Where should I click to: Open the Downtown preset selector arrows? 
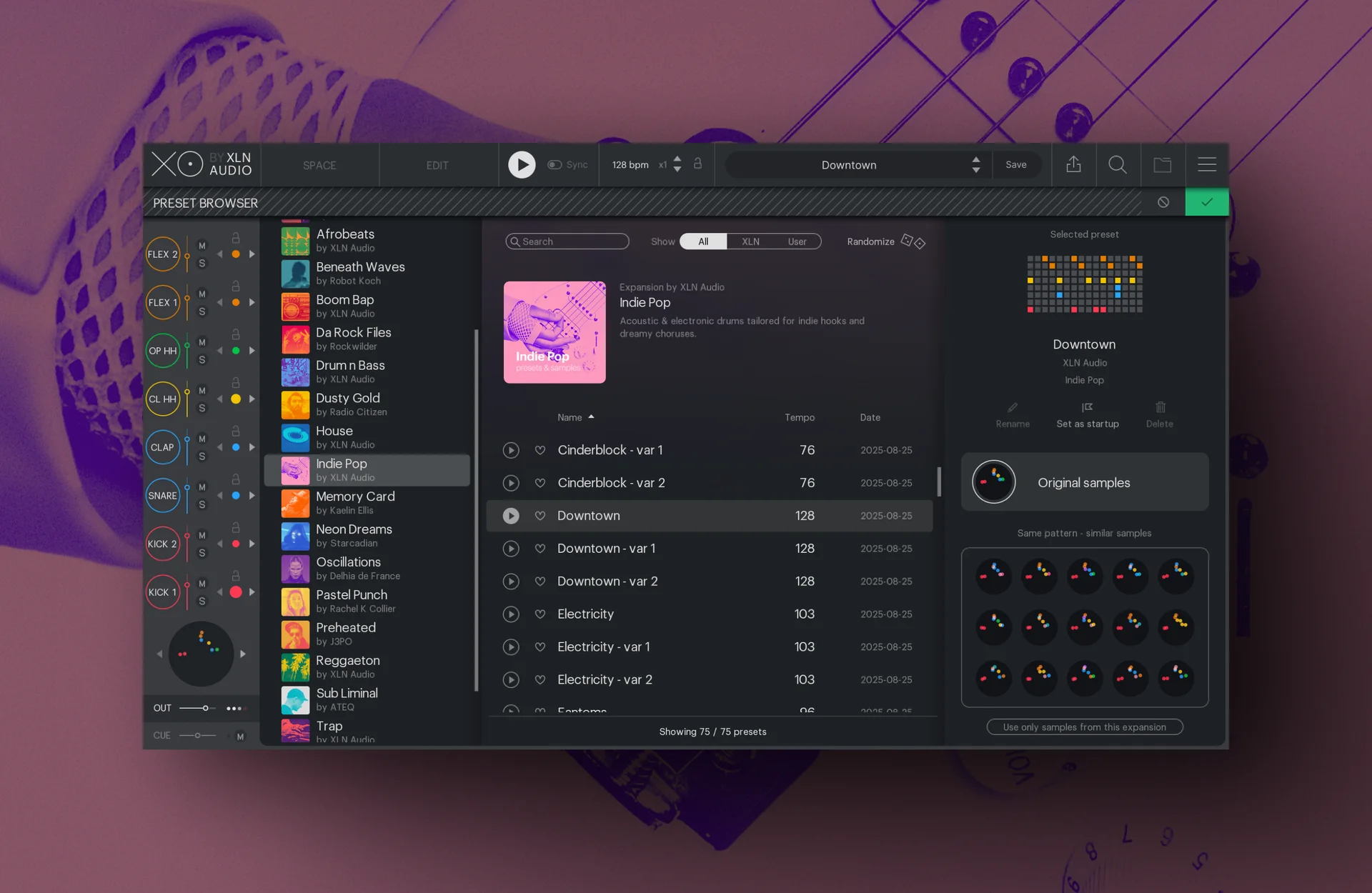[976, 165]
